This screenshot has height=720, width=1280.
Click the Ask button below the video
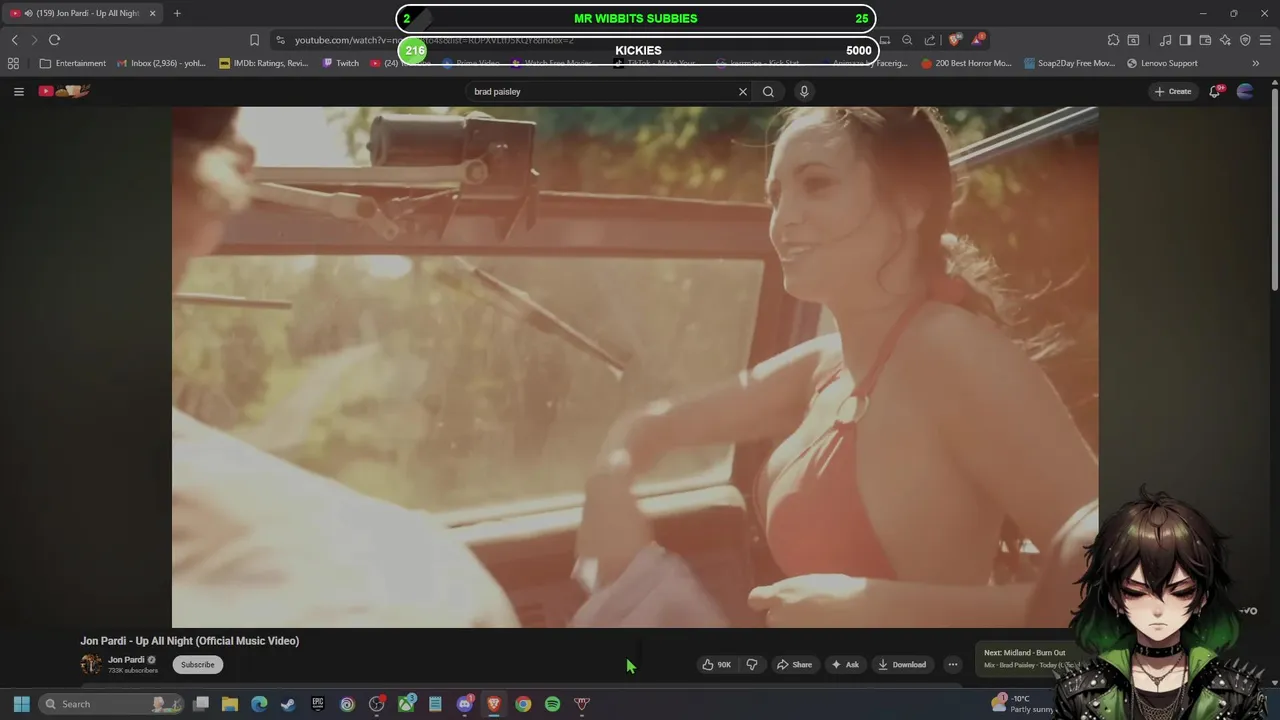click(845, 664)
